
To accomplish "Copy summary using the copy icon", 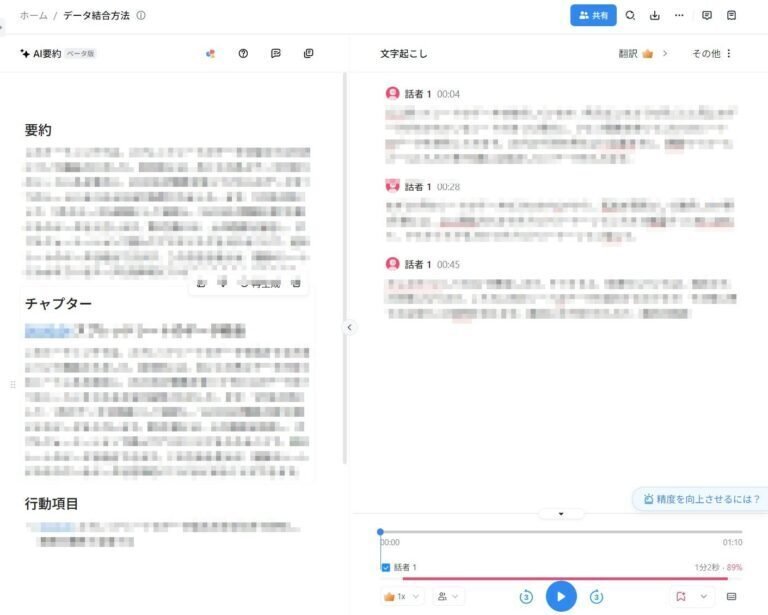I will pos(309,53).
